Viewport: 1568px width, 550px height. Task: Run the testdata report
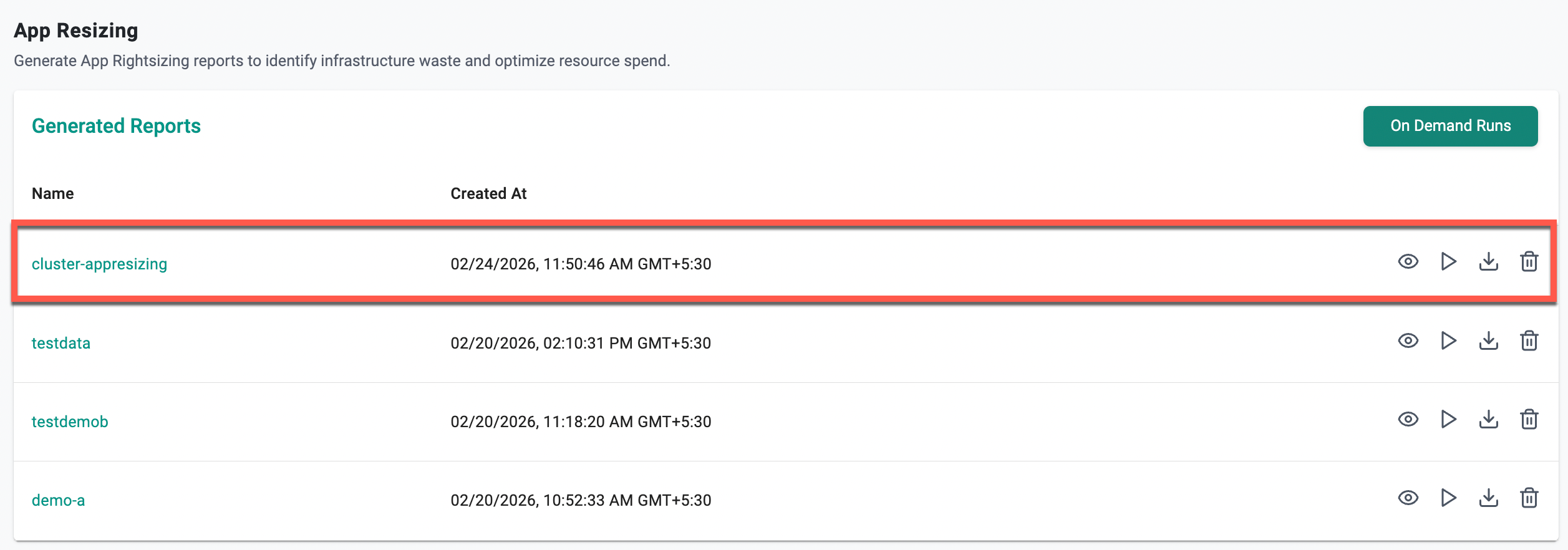1448,341
